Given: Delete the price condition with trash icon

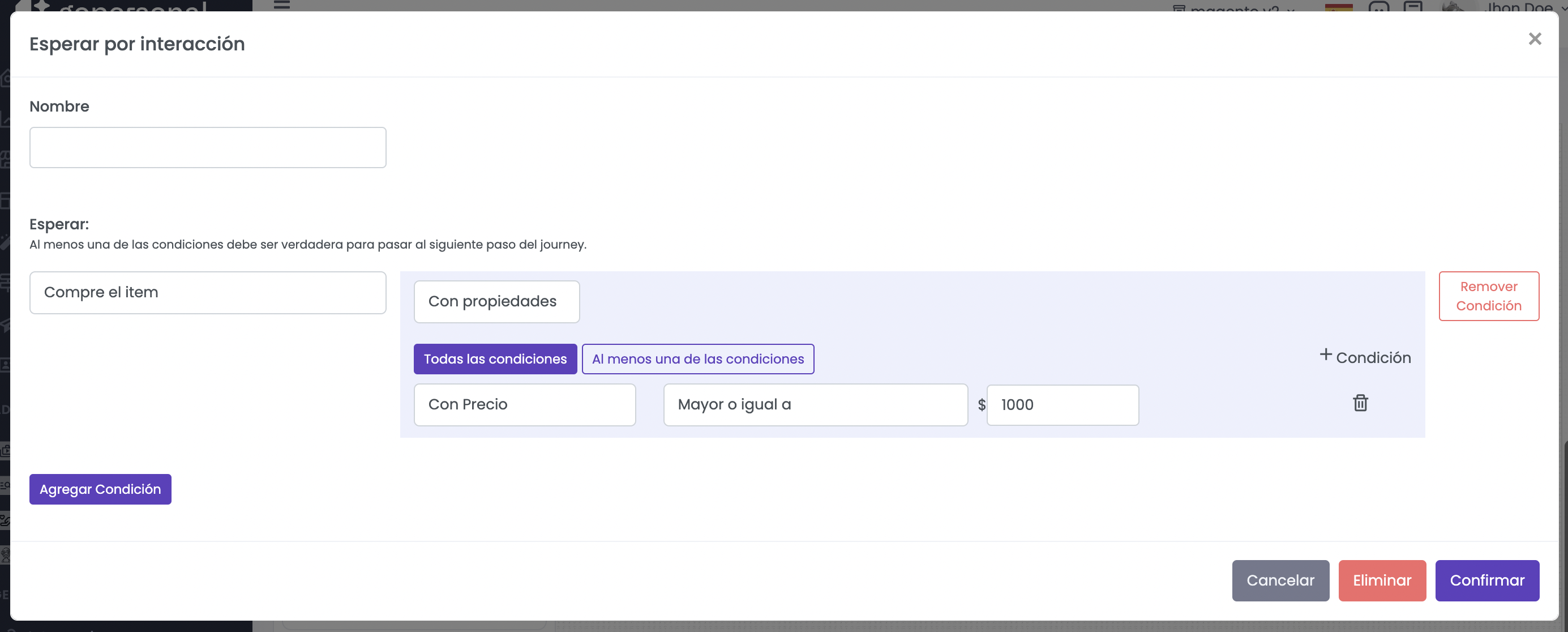Looking at the screenshot, I should click(x=1360, y=403).
